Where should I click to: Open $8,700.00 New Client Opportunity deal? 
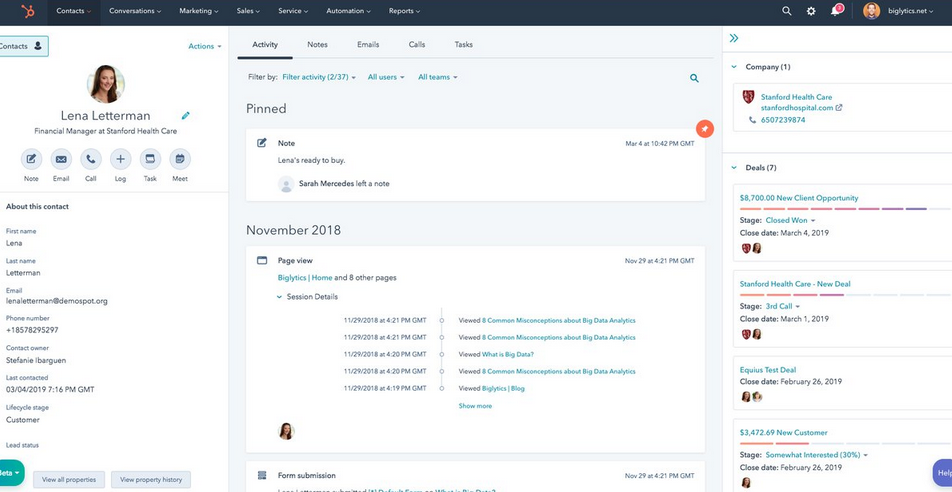[799, 198]
